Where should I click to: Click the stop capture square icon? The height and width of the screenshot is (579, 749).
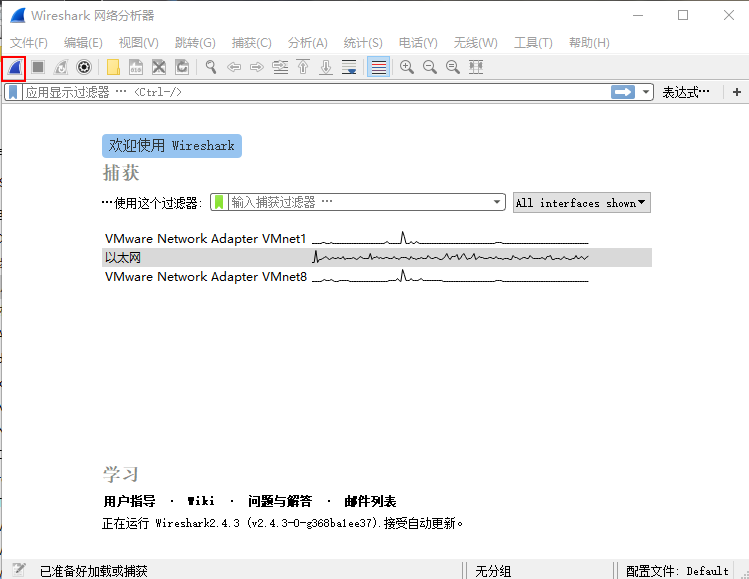click(38, 67)
